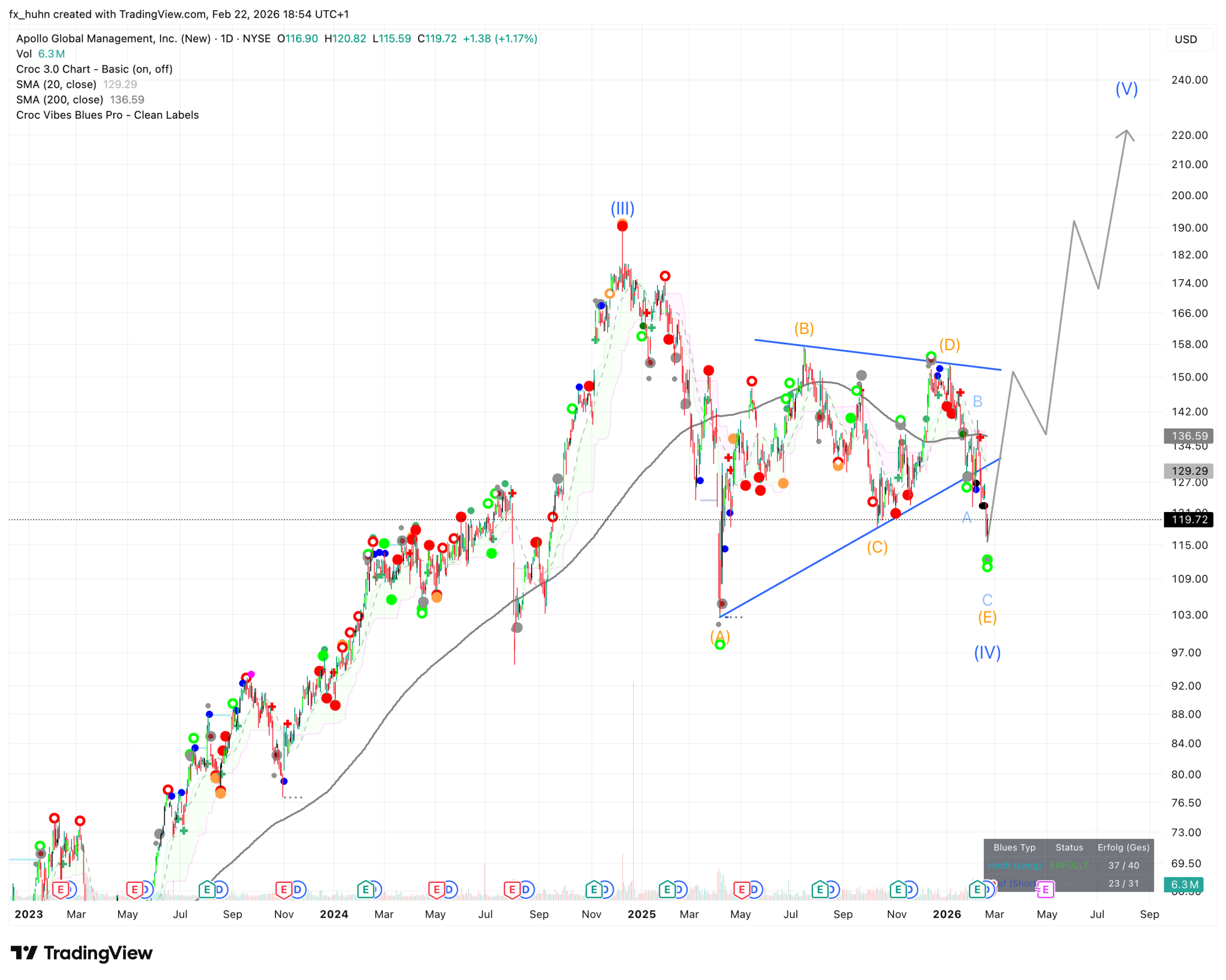Select the blue (V) wave label
Image resolution: width=1226 pixels, height=980 pixels.
pyautogui.click(x=1126, y=89)
